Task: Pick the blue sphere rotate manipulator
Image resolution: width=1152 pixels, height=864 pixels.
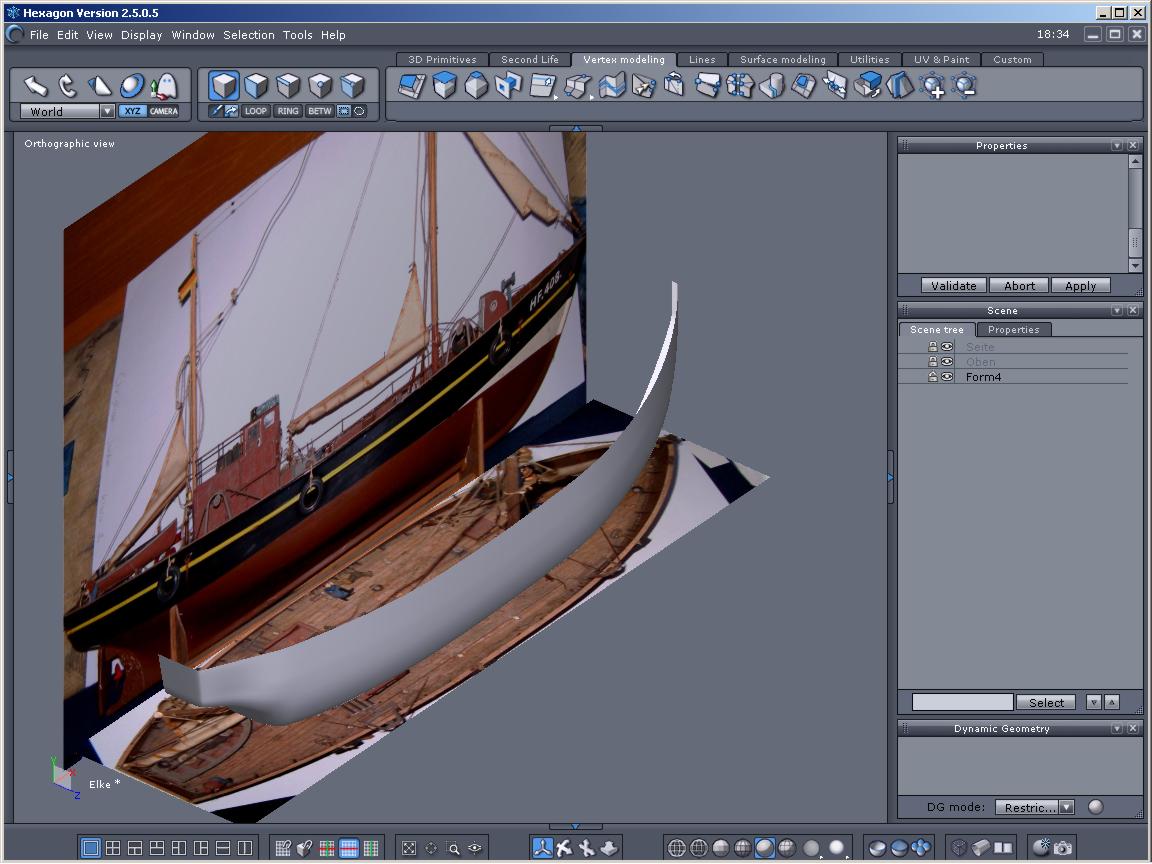Action: click(132, 86)
